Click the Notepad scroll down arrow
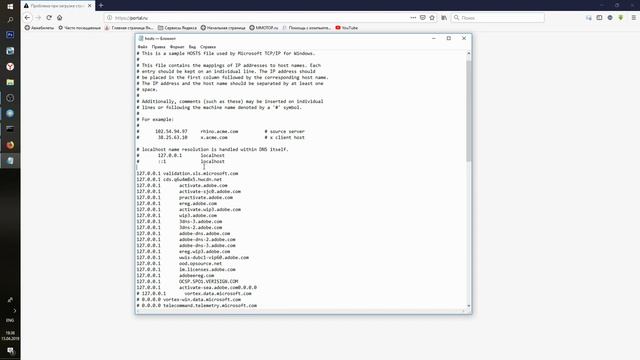640x360 pixels. [x=469, y=306]
